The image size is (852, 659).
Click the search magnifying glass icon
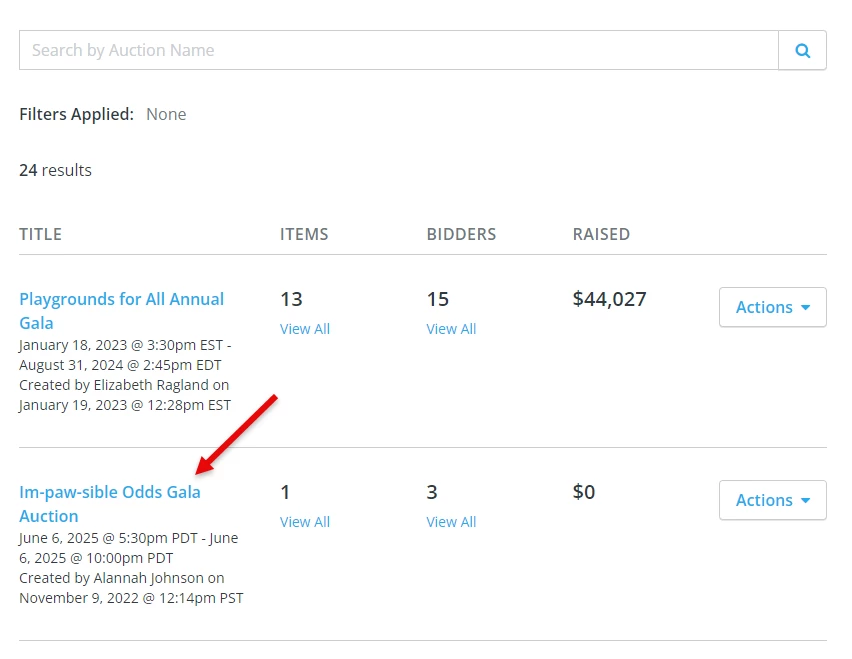[803, 50]
